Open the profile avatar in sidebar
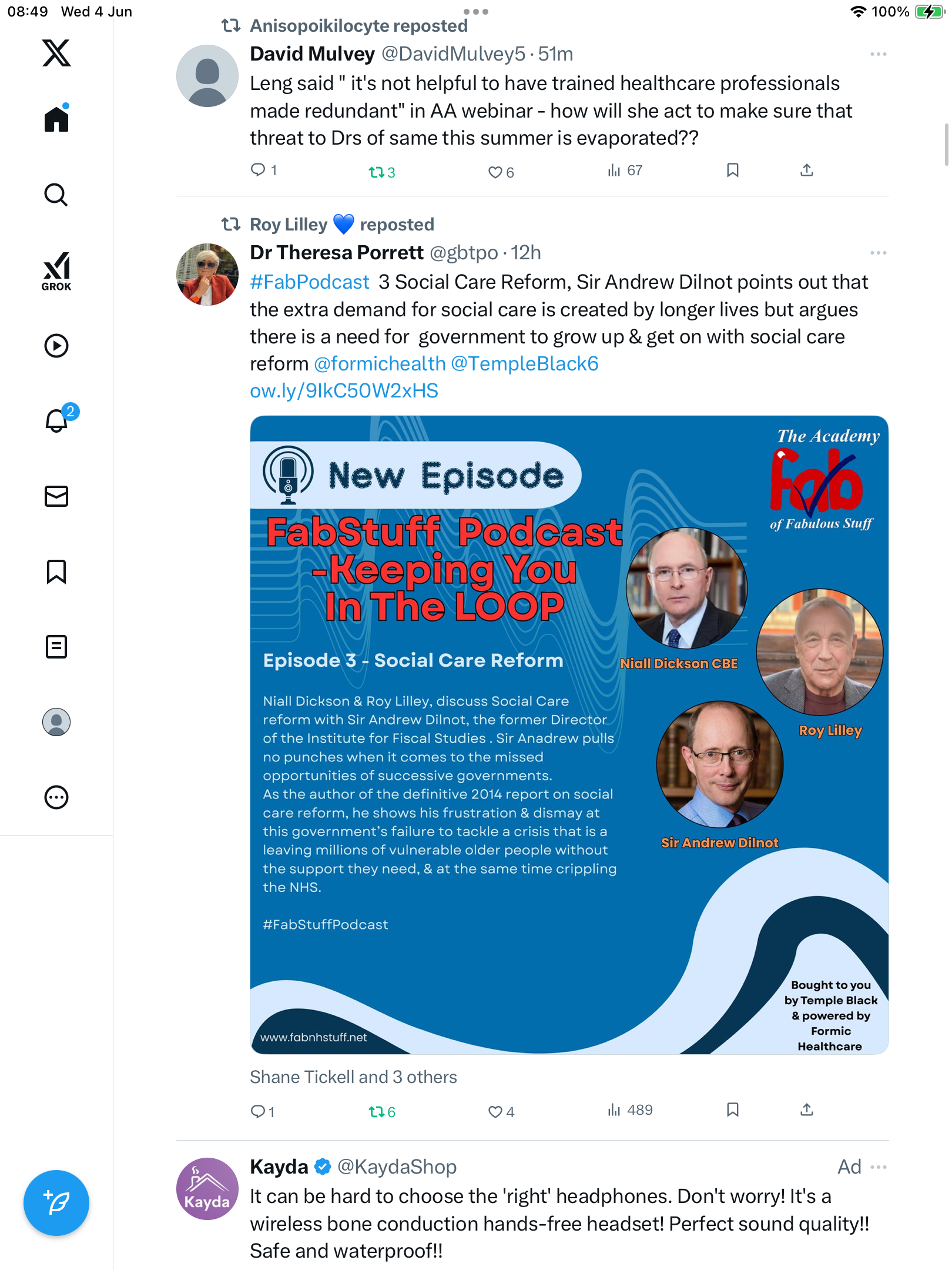The height and width of the screenshot is (1270, 952). [x=56, y=722]
